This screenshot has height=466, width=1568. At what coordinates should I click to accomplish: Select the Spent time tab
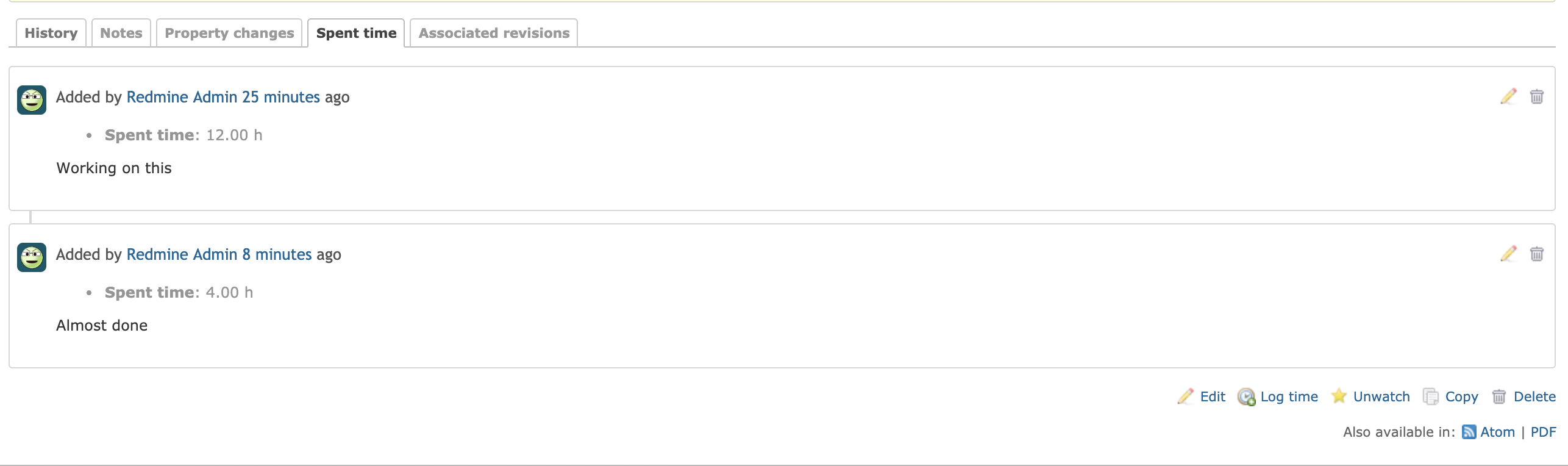pos(356,33)
